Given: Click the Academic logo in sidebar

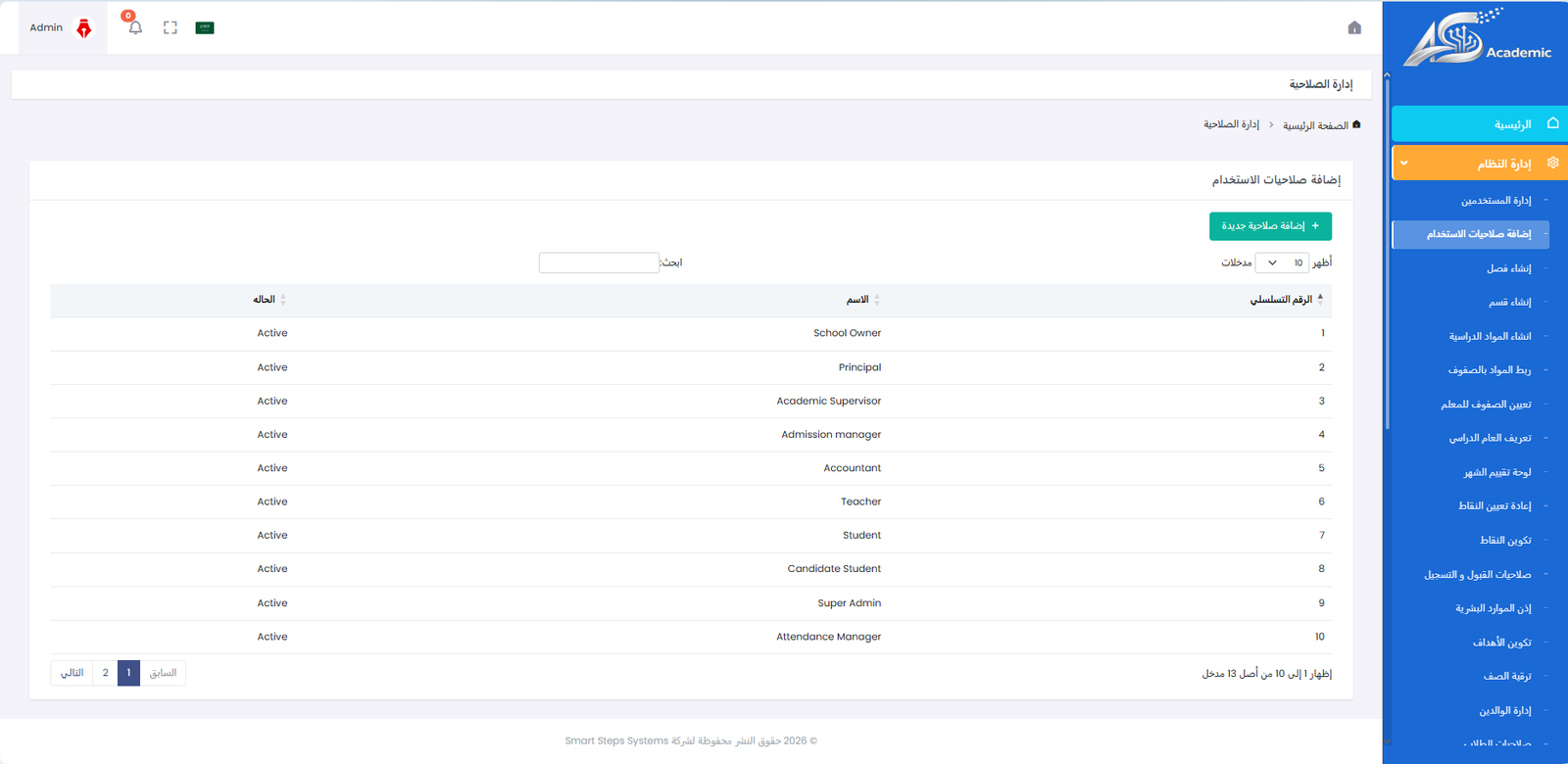Looking at the screenshot, I should [x=1477, y=39].
